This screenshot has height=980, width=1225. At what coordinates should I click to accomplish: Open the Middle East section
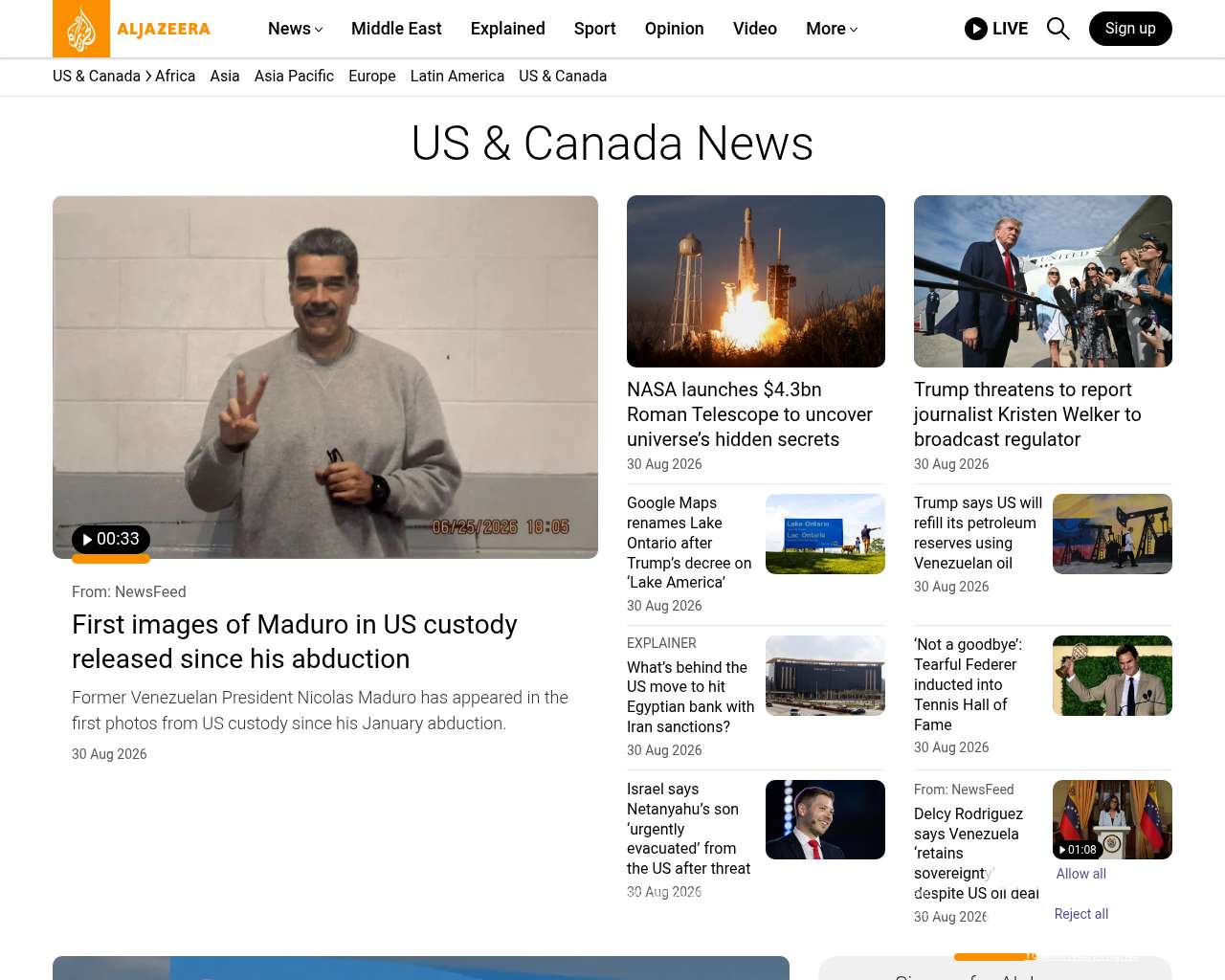(396, 29)
